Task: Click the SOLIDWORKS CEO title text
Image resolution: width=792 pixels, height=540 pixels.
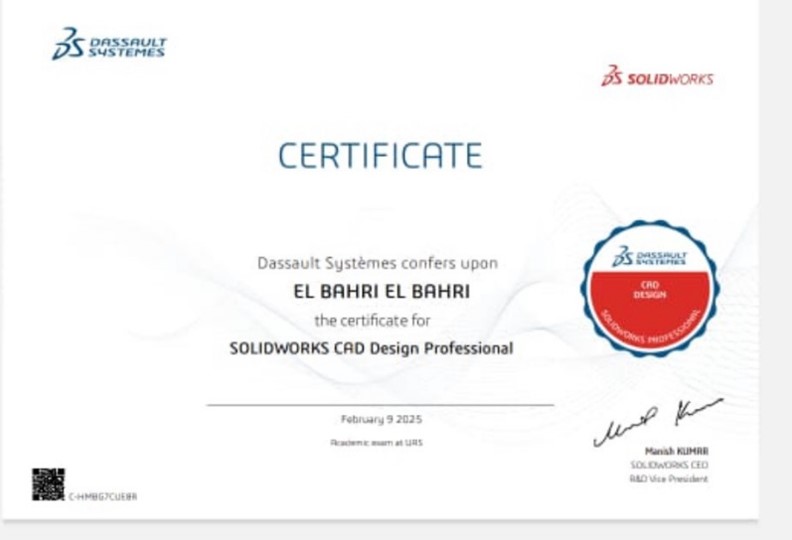Action: point(669,465)
